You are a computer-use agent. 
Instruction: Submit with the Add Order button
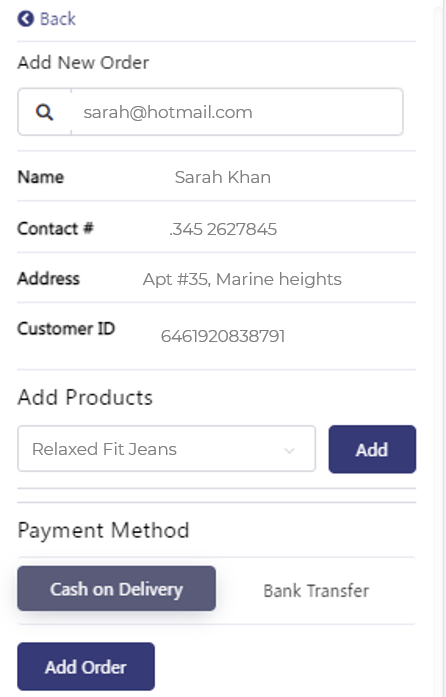86,666
